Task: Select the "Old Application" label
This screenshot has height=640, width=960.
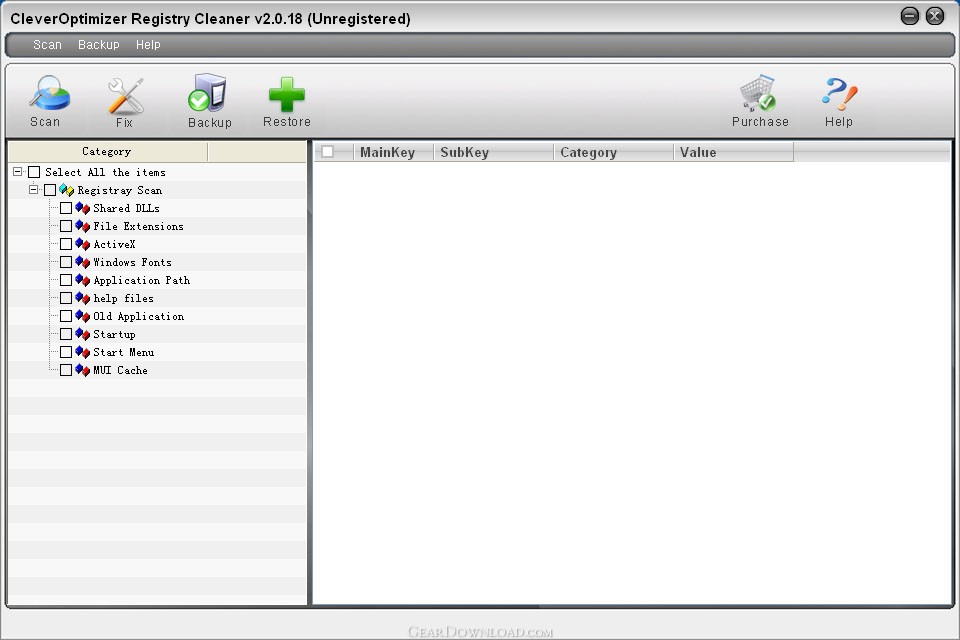Action: pos(138,317)
